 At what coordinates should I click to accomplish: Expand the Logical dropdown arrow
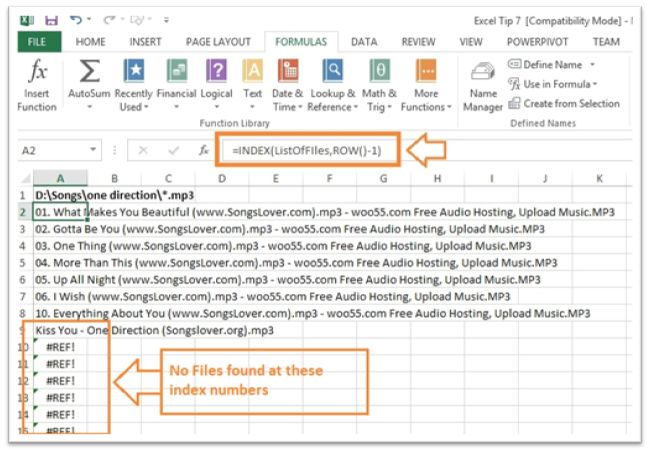tap(216, 107)
